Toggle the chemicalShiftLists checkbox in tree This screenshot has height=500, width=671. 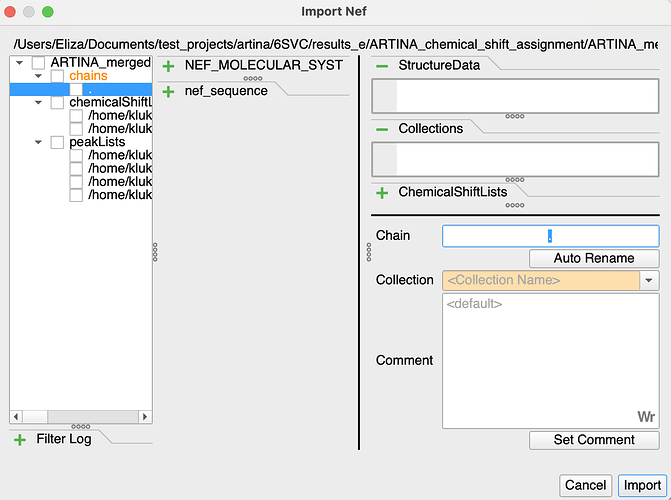(57, 103)
